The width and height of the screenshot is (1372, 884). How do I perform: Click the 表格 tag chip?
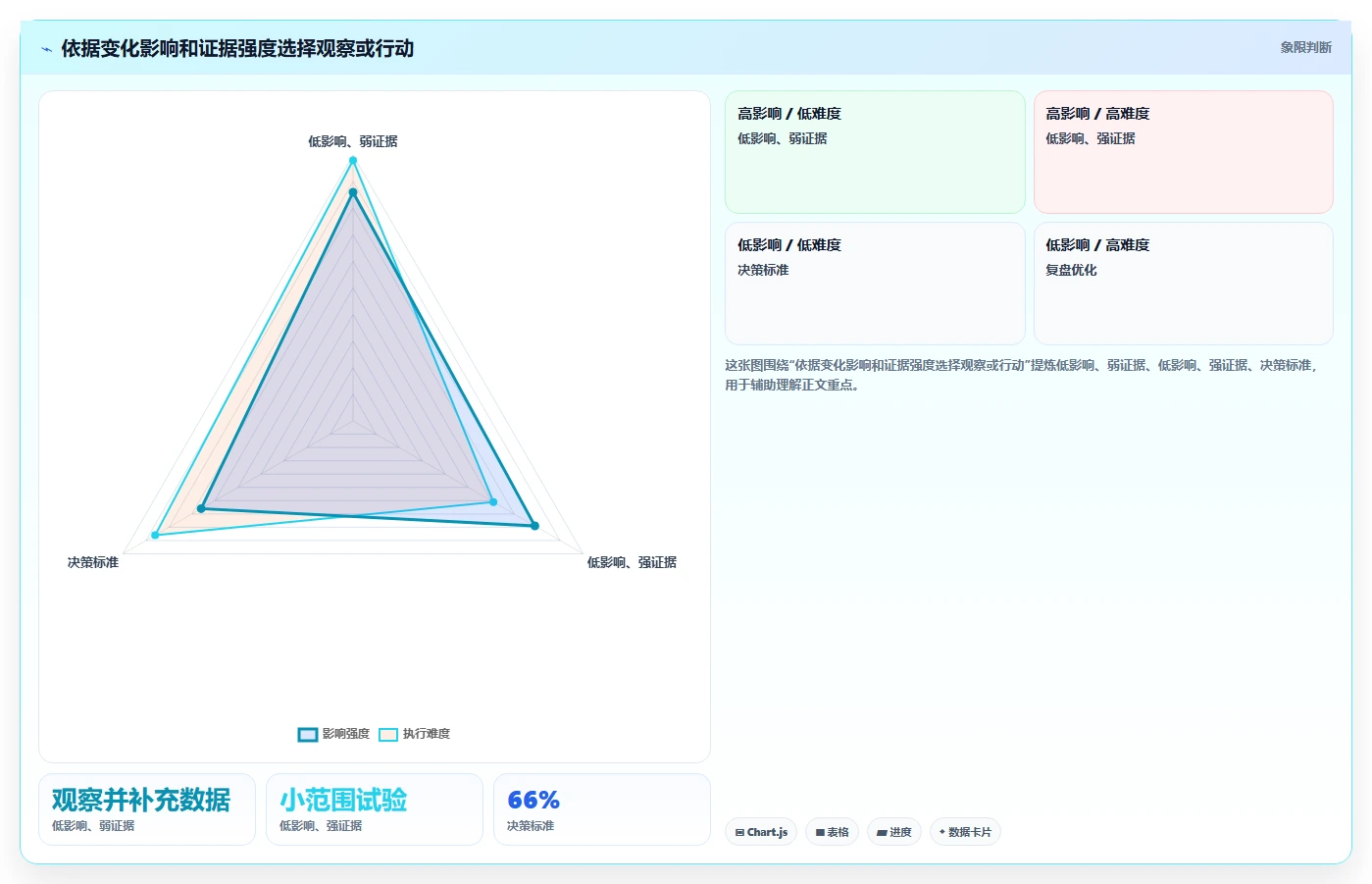[832, 832]
